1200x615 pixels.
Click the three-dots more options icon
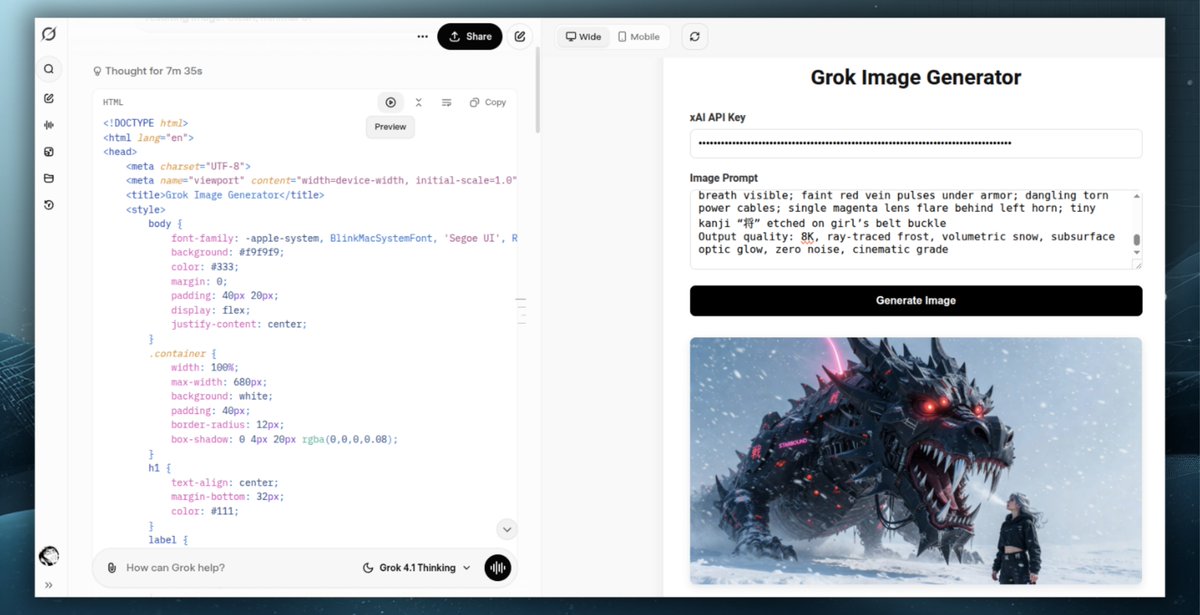click(422, 37)
